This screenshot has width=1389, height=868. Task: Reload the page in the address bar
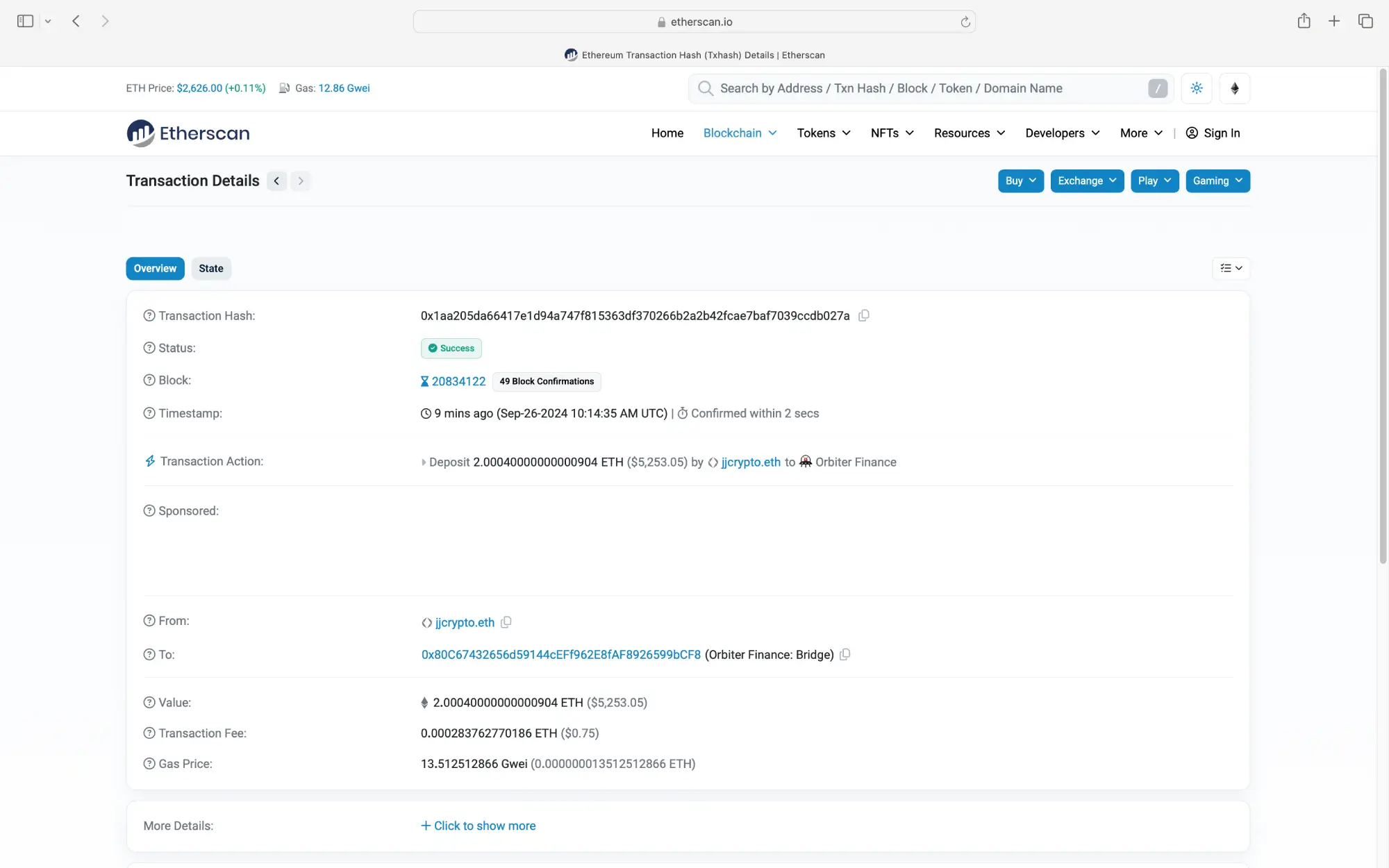[965, 22]
